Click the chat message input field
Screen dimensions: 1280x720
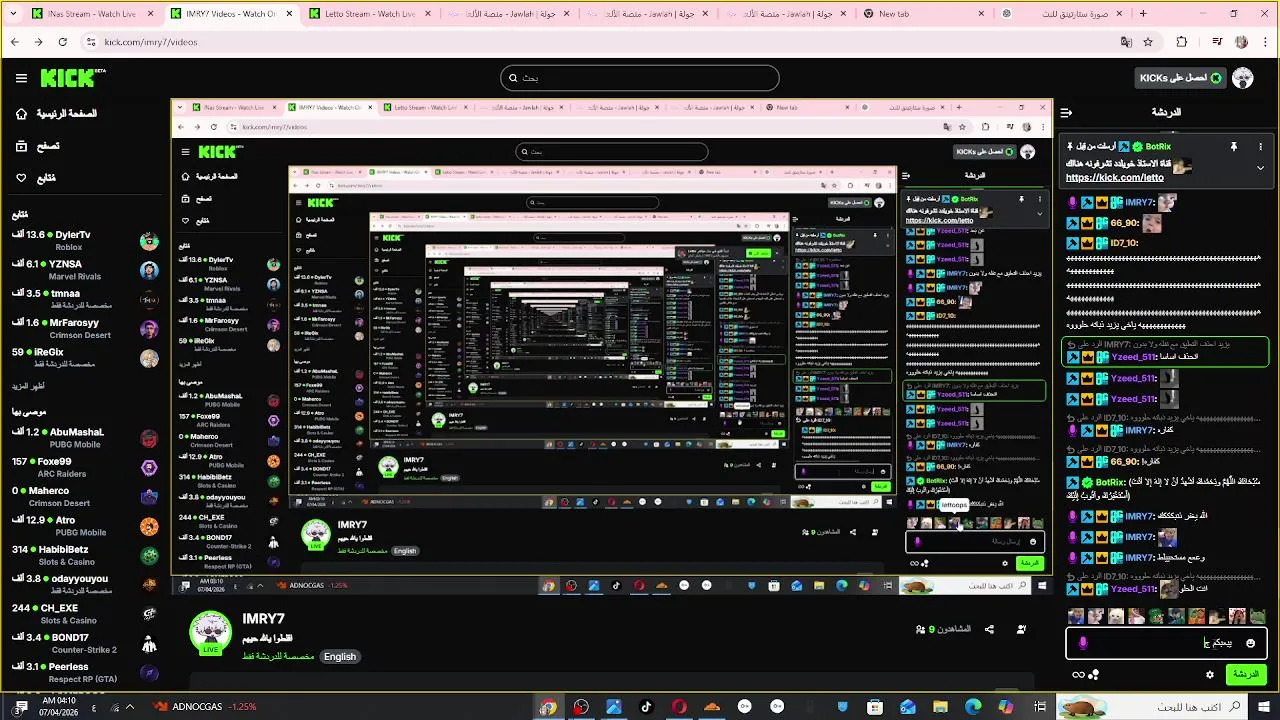click(1168, 643)
